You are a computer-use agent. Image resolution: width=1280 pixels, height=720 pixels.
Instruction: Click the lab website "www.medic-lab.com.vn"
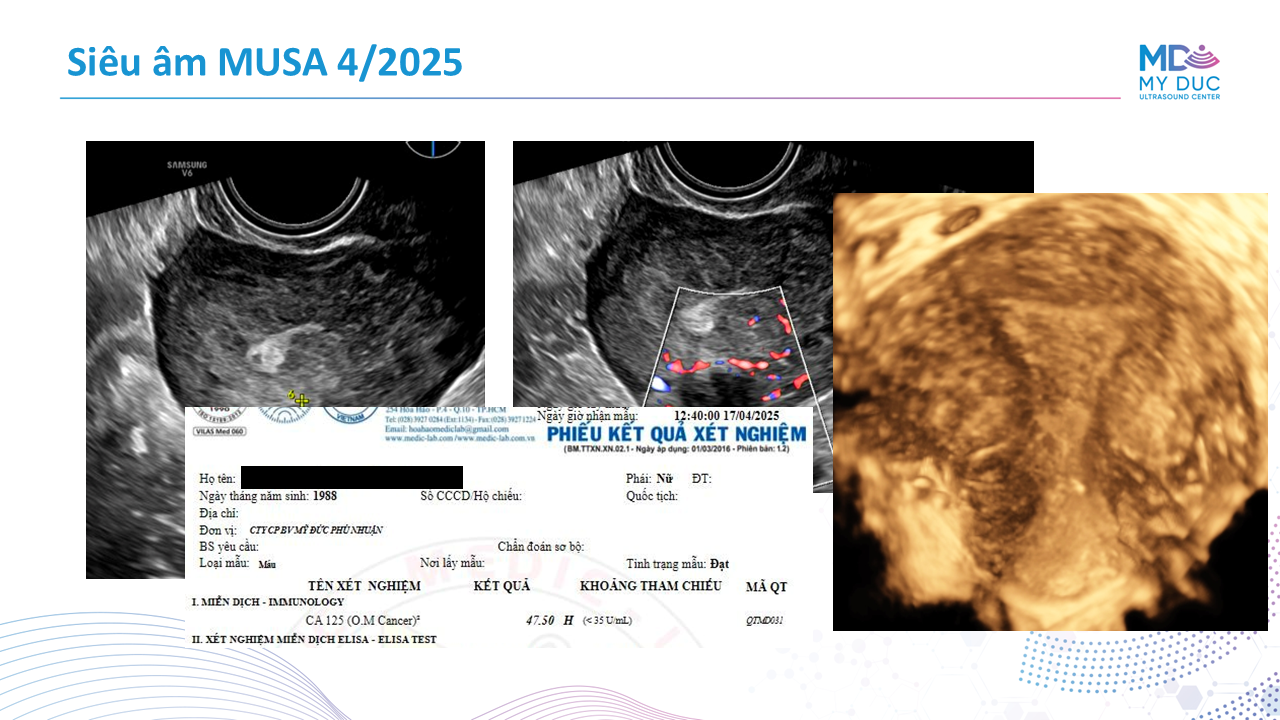[x=494, y=439]
